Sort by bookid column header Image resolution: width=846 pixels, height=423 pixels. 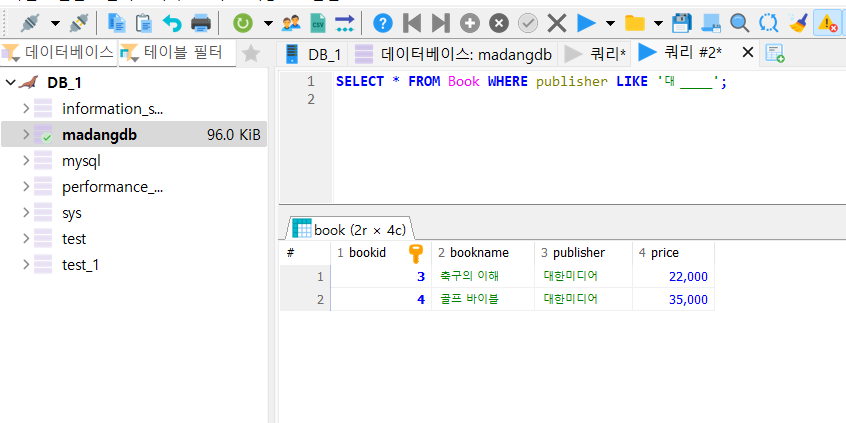pos(381,253)
